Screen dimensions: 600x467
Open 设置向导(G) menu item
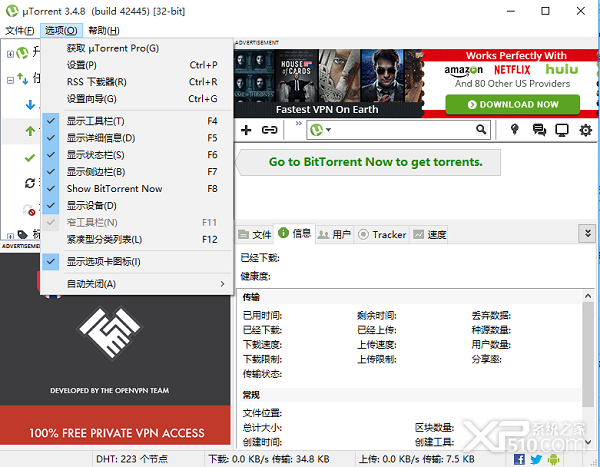click(x=137, y=99)
